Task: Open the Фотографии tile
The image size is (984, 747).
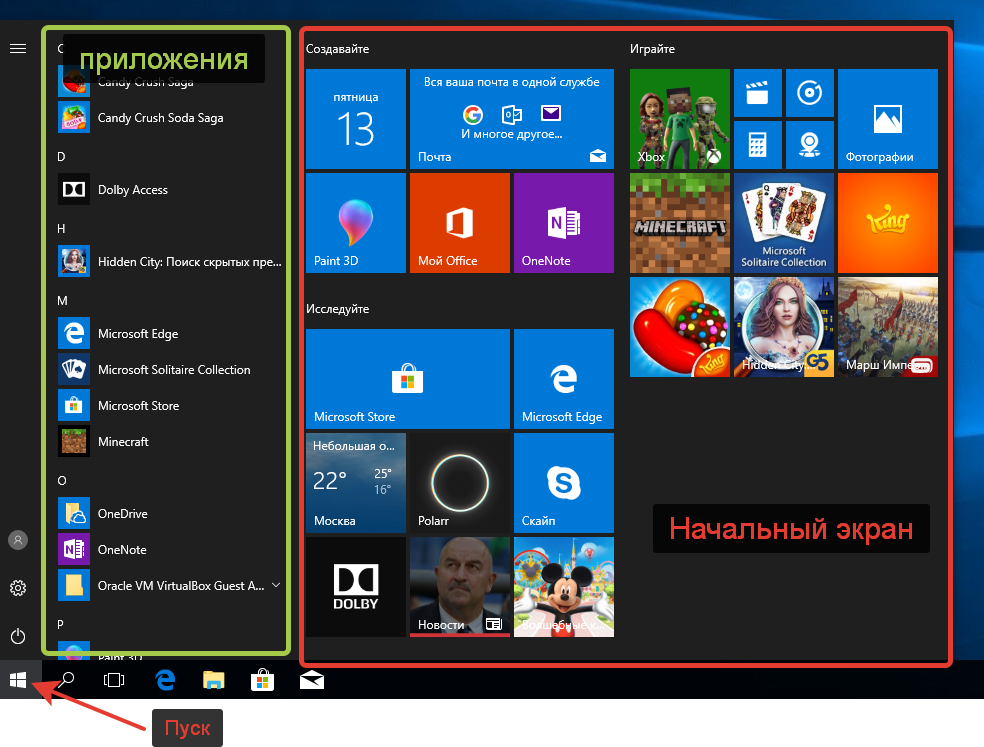Action: [887, 119]
